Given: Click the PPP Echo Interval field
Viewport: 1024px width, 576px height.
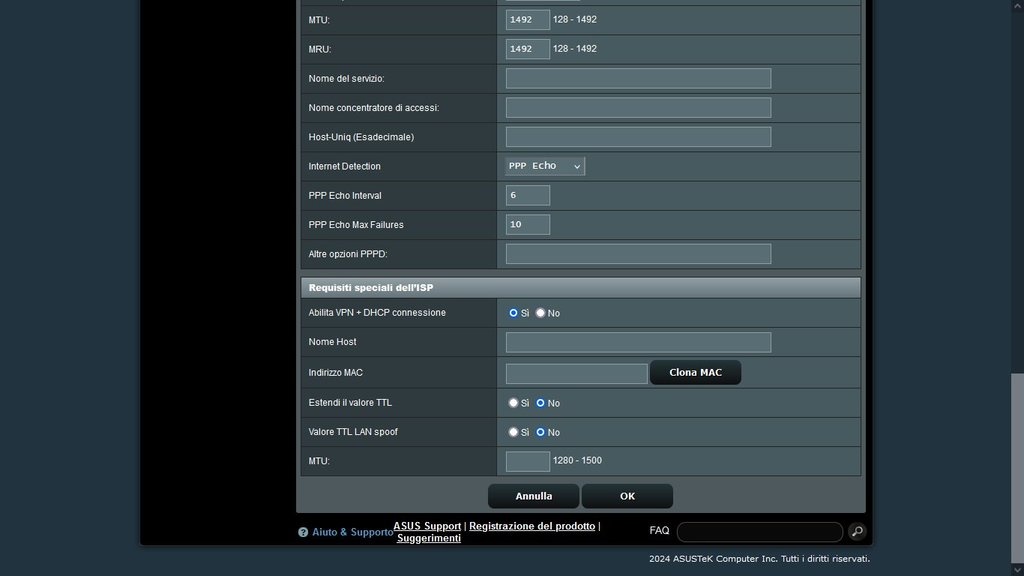Looking at the screenshot, I should coord(528,195).
